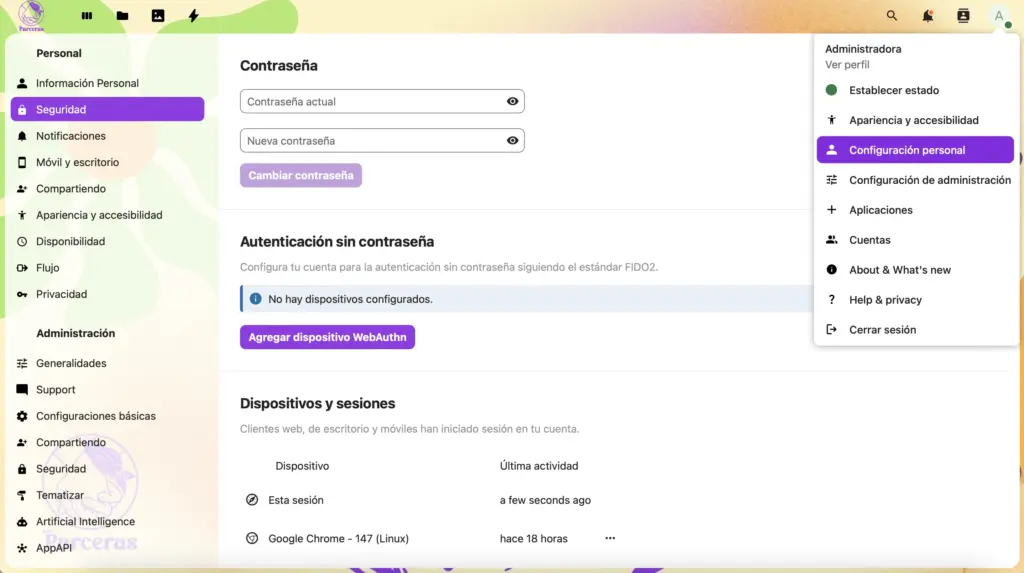
Task: Click the Agregar dispositivo WebAuthn button
Action: click(x=327, y=337)
